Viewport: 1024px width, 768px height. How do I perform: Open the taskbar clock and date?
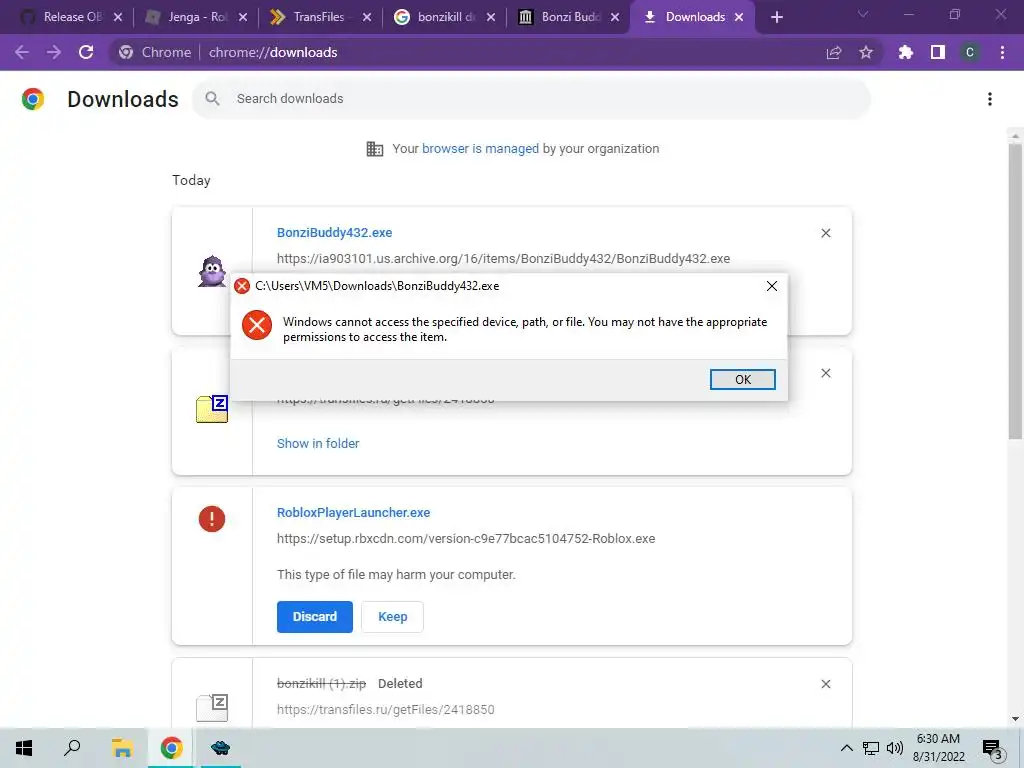point(938,748)
